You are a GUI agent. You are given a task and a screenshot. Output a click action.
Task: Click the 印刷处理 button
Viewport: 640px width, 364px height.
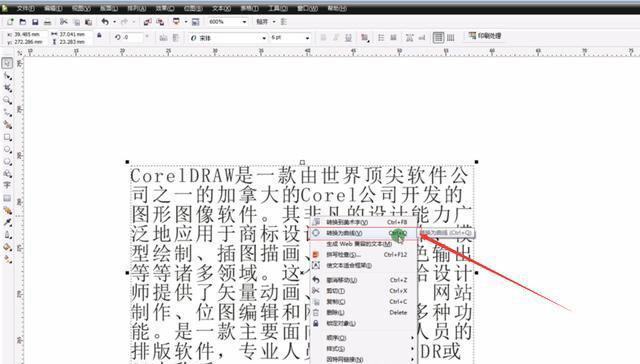(484, 36)
